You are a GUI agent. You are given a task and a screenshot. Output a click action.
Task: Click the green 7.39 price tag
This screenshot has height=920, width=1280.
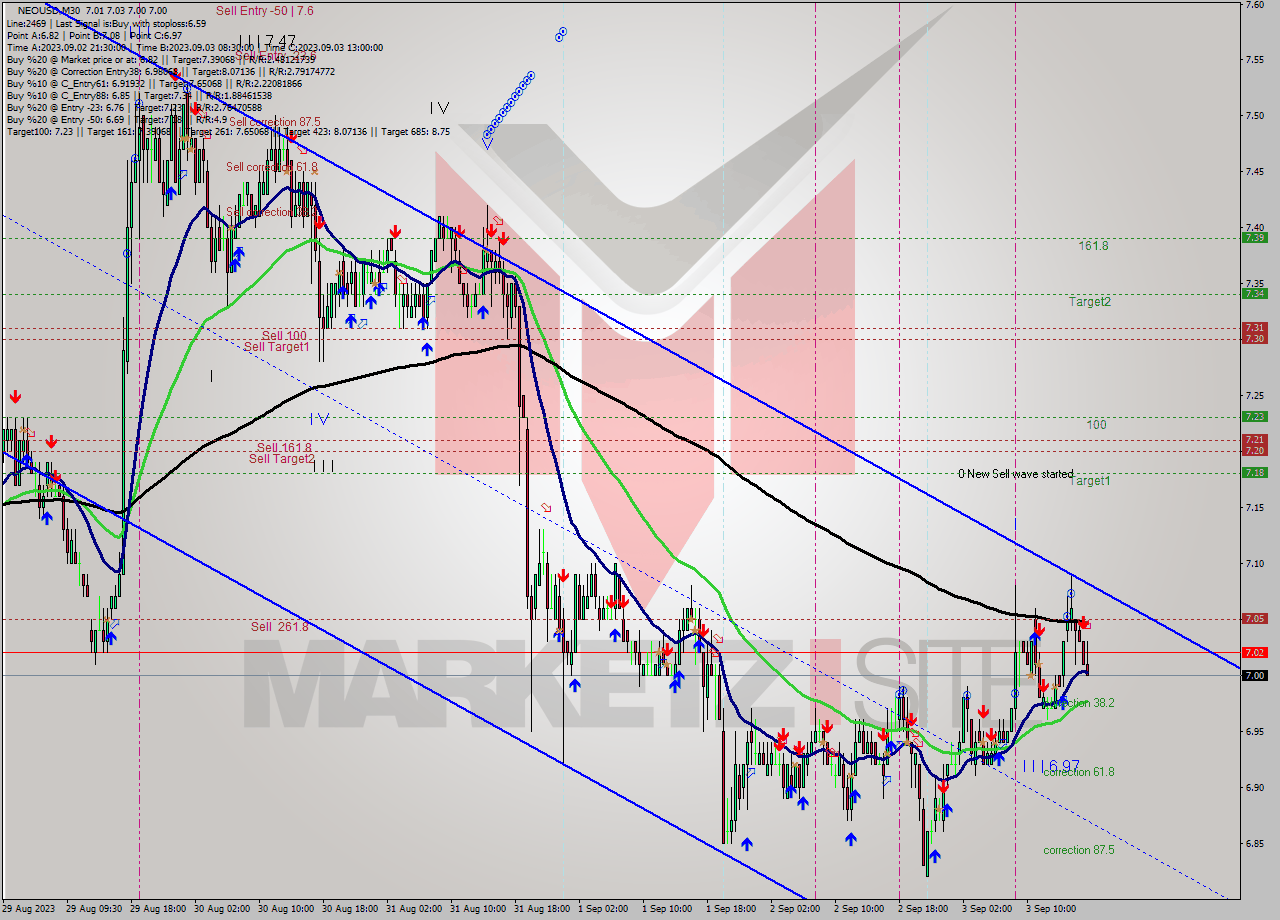(x=1254, y=238)
